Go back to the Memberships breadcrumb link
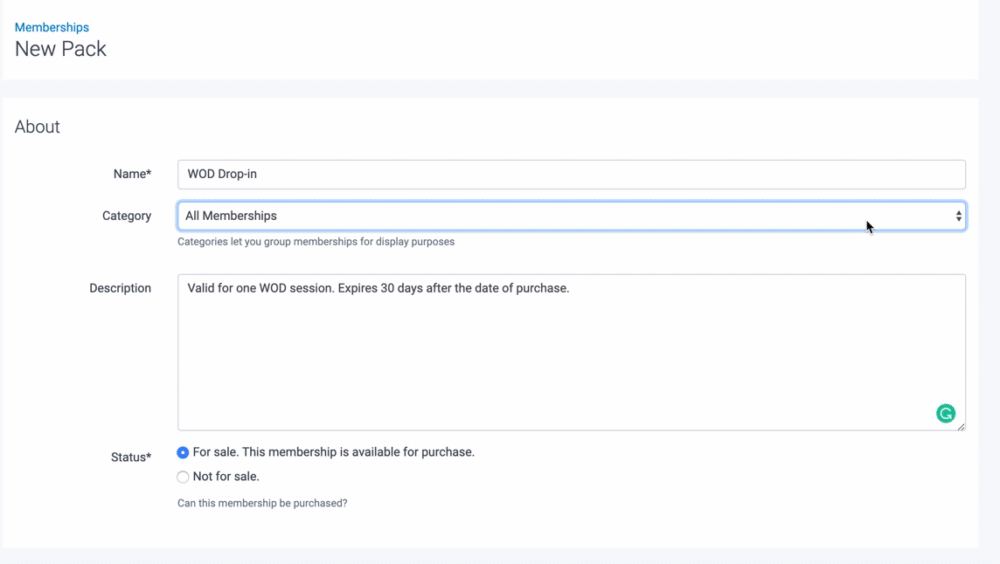Screen dimensions: 1000x564 click(x=51, y=27)
